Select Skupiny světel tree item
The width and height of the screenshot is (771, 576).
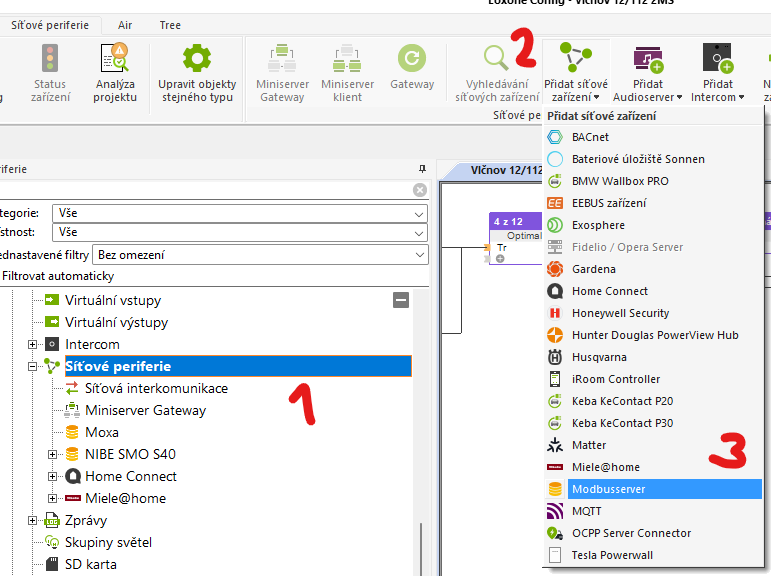click(x=108, y=543)
